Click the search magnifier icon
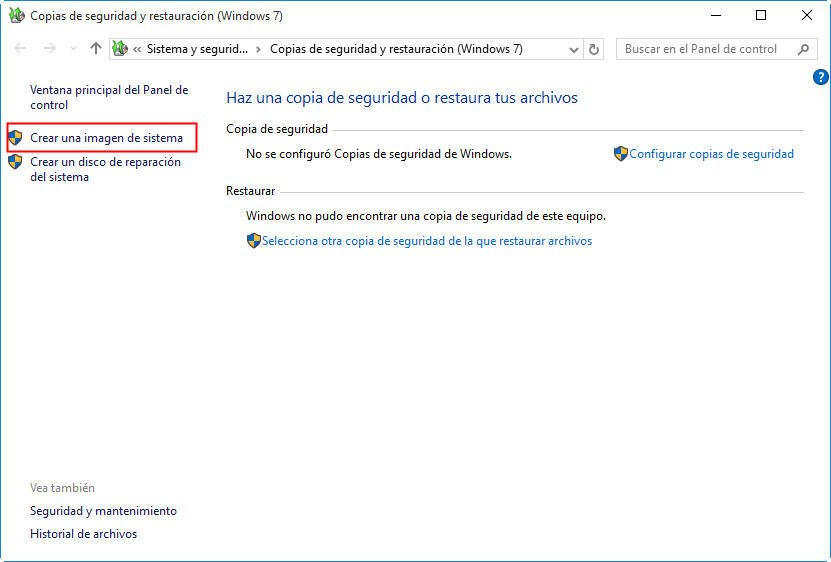The height and width of the screenshot is (562, 831). pos(803,49)
